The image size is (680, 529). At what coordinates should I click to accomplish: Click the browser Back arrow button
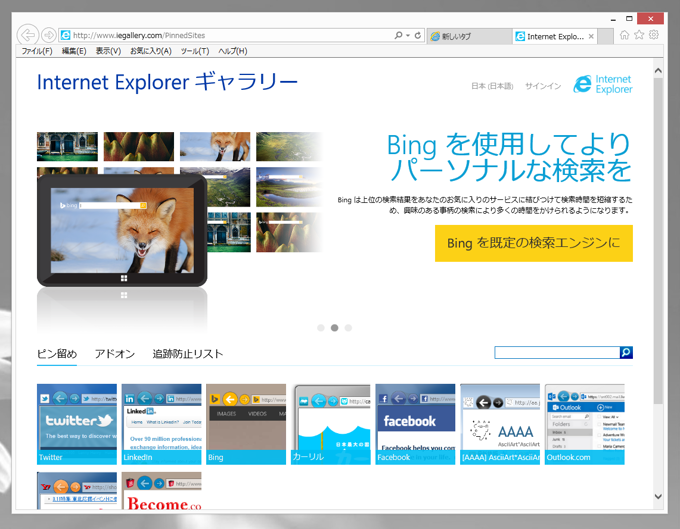pyautogui.click(x=28, y=35)
